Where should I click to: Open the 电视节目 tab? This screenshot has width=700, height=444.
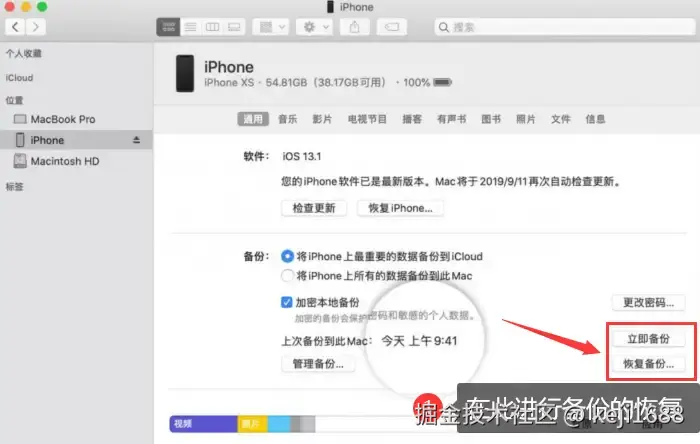367,119
